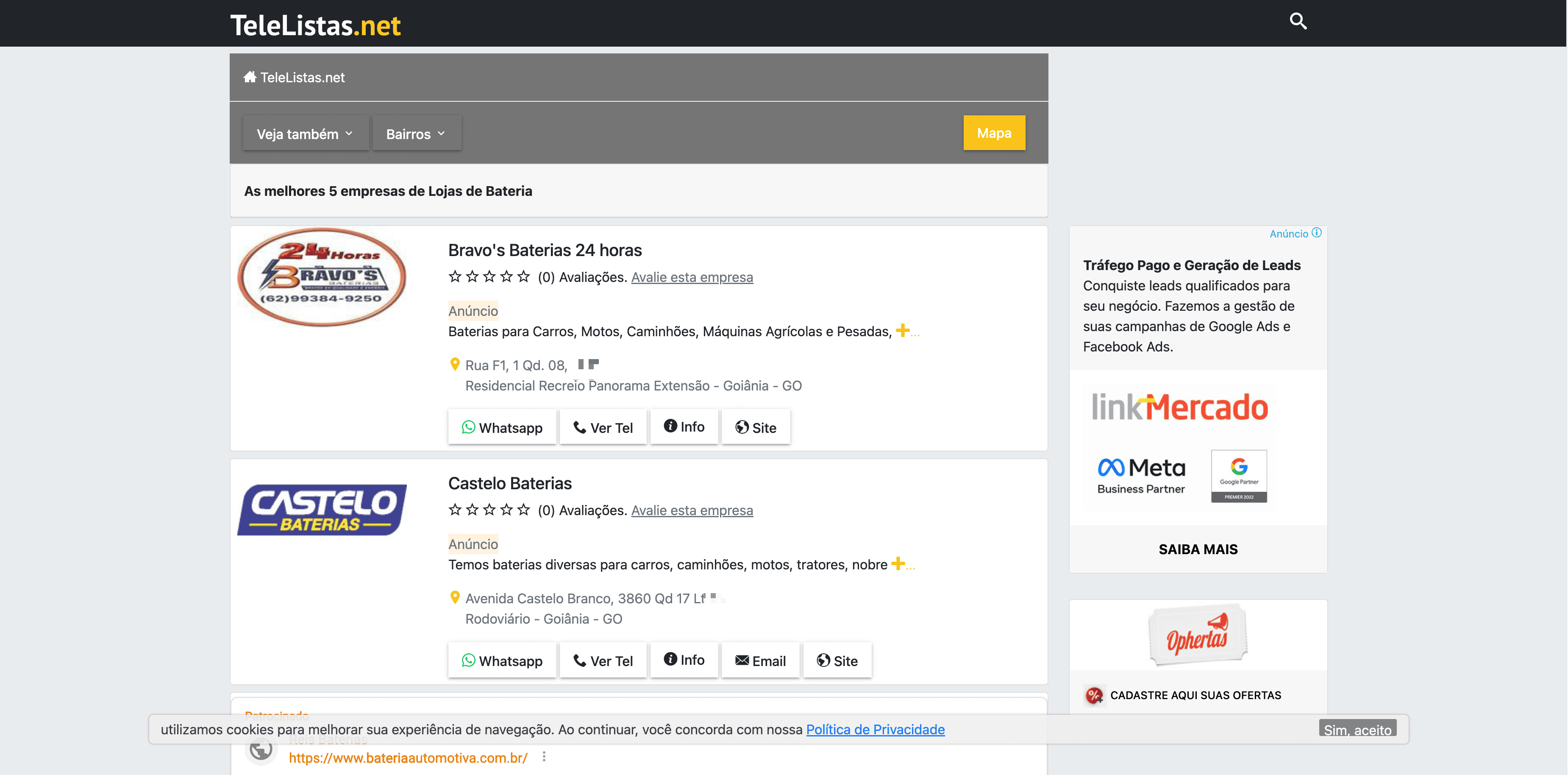The width and height of the screenshot is (1568, 775).
Task: Click the search magnifier icon in header
Action: pos(1298,21)
